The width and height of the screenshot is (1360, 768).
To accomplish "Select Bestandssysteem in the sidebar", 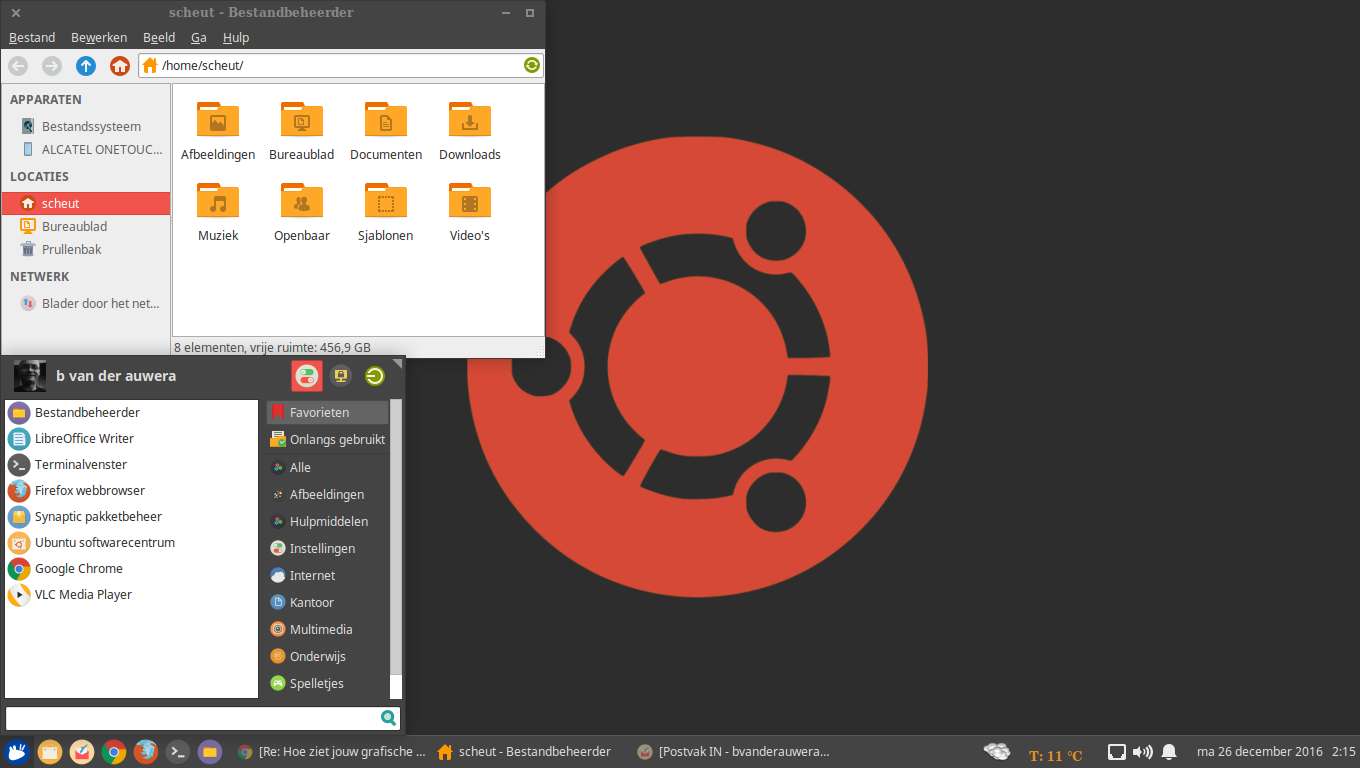I will pyautogui.click(x=86, y=126).
